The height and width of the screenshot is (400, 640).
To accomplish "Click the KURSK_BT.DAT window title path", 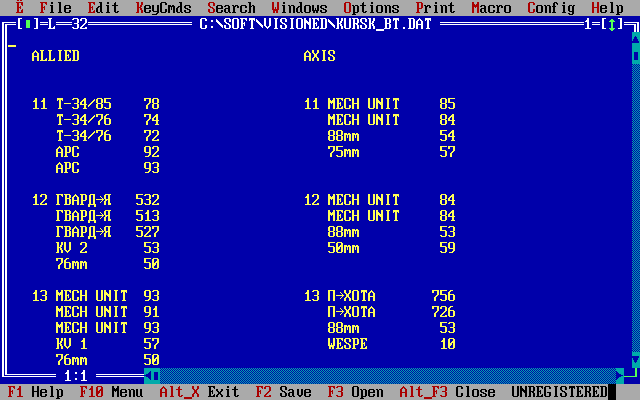I will [x=316, y=24].
